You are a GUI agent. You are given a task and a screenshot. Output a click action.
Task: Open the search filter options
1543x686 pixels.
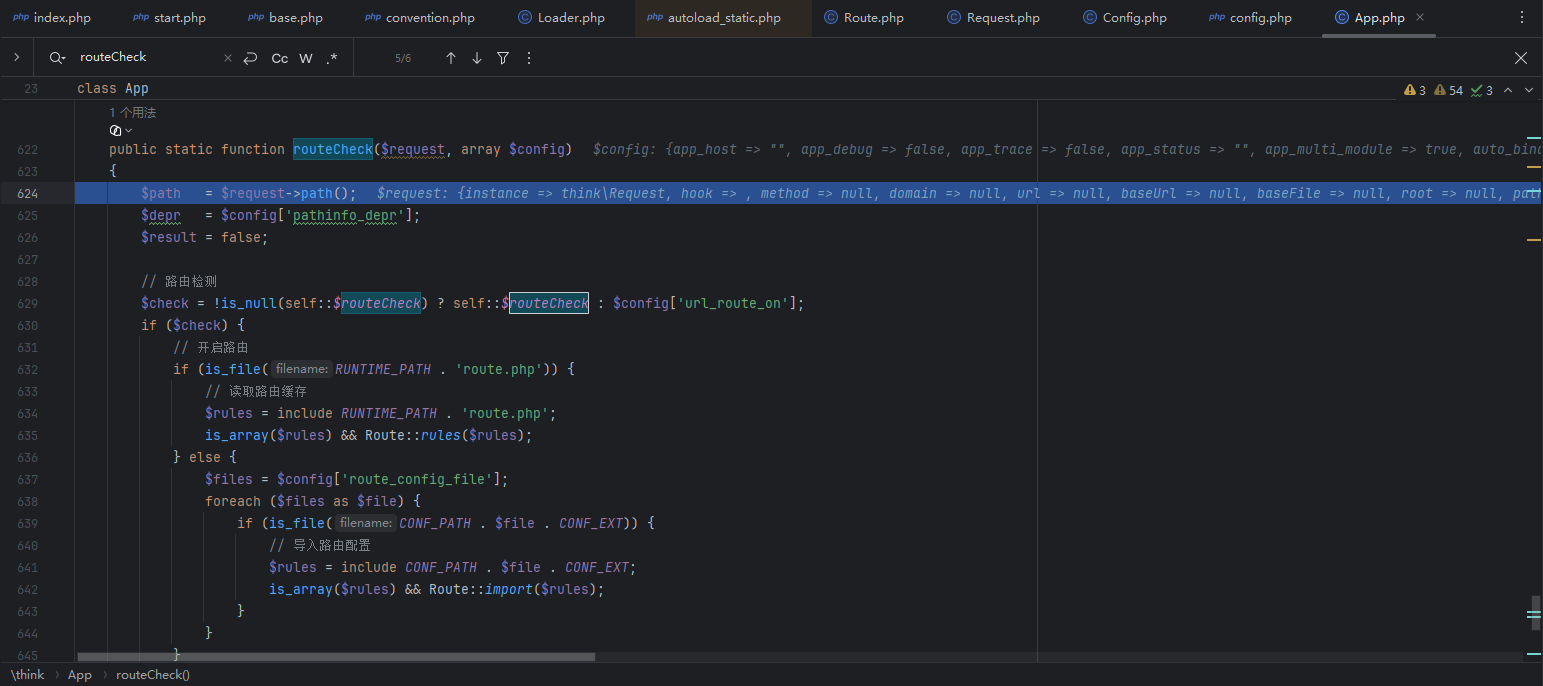pos(503,58)
